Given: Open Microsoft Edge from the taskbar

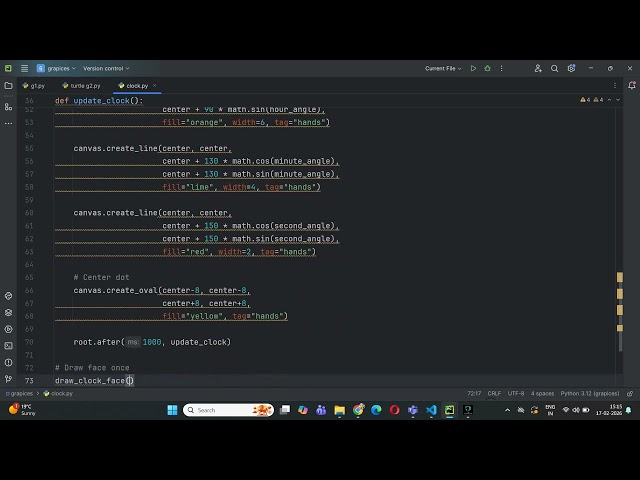Looking at the screenshot, I should click(x=376, y=410).
